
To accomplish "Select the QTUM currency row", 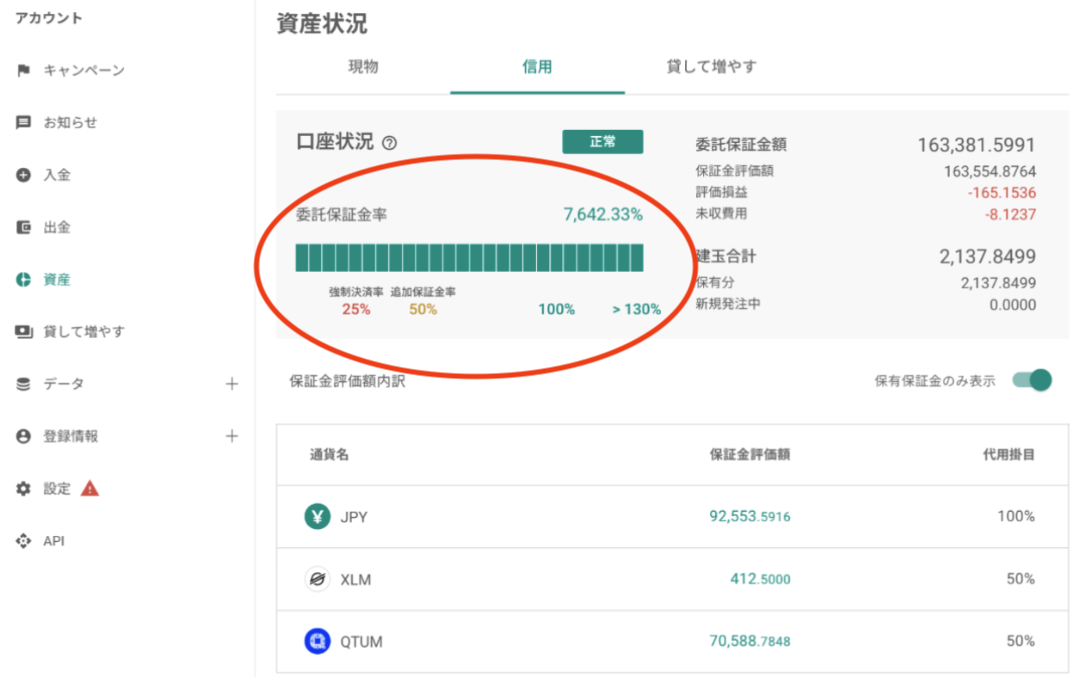I will [x=672, y=641].
